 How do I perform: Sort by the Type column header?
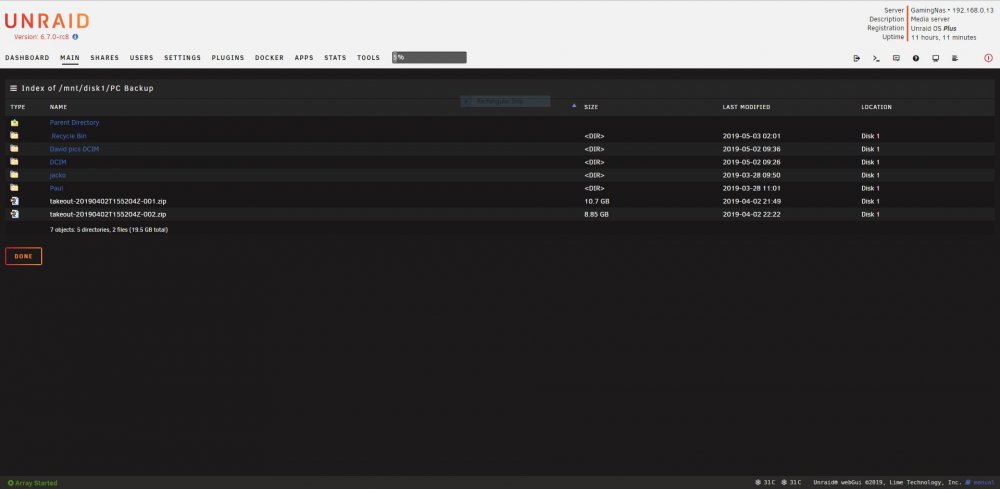point(18,107)
